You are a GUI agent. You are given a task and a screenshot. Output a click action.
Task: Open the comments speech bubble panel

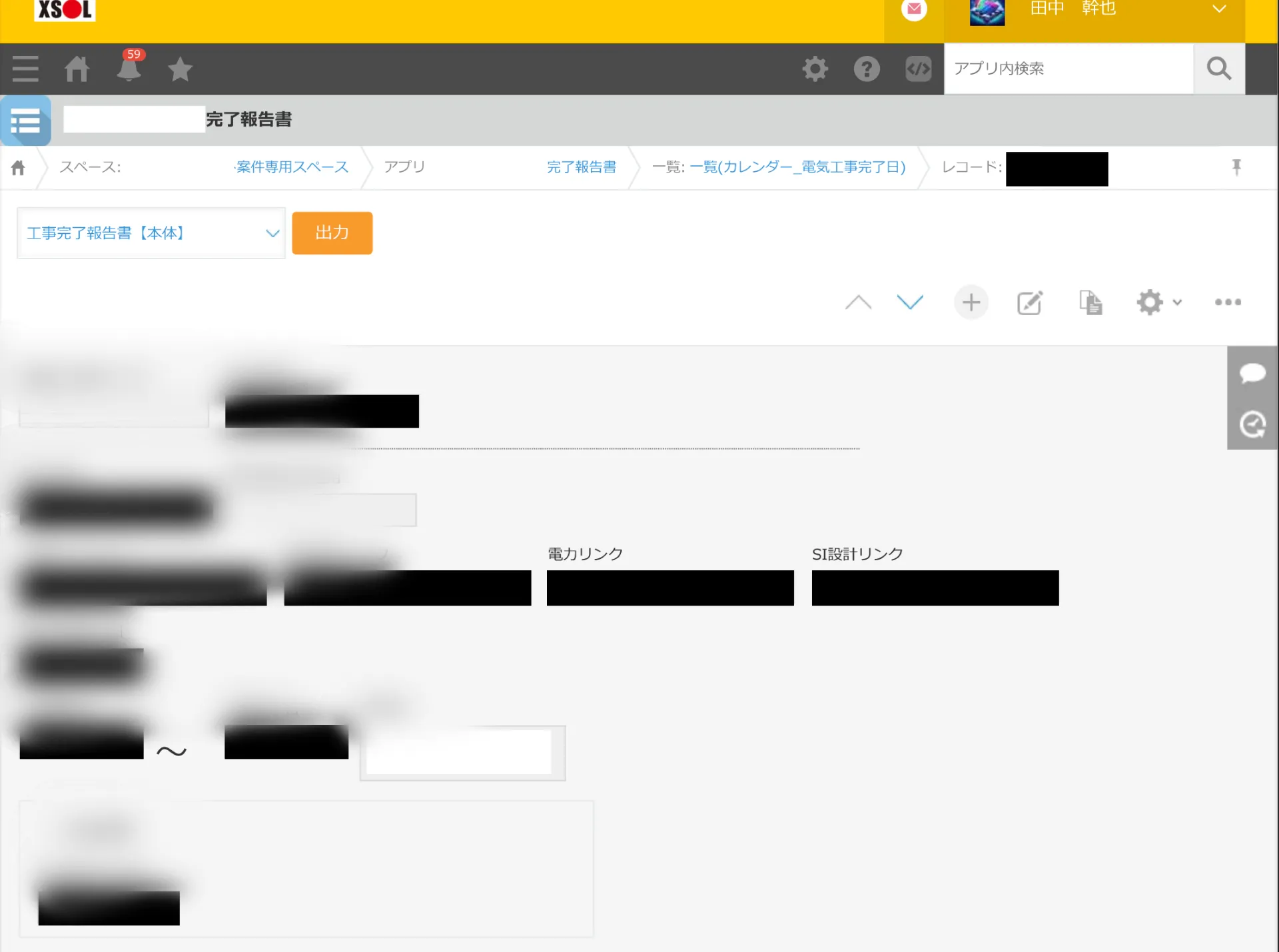1252,372
